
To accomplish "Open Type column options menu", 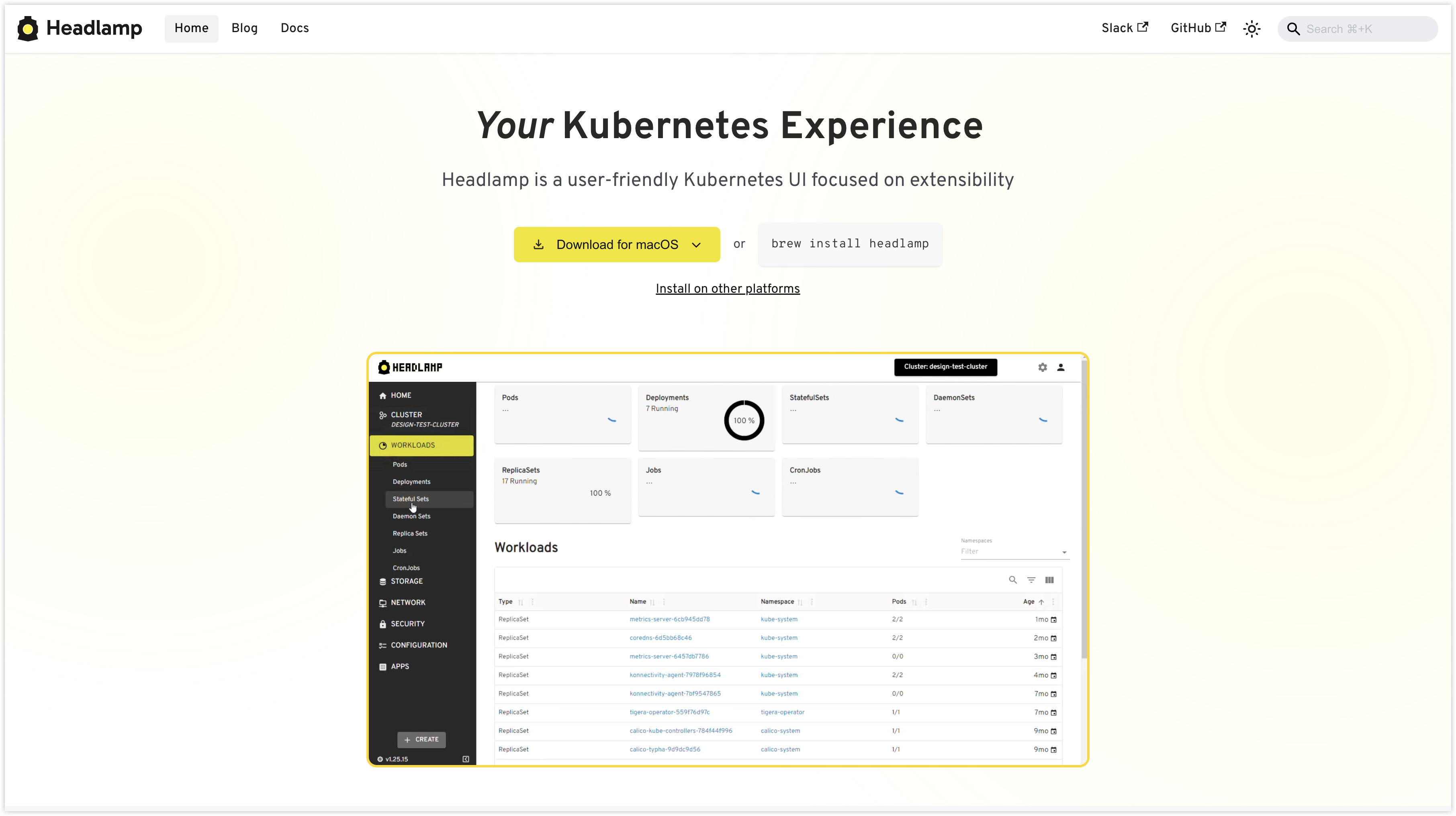I will [532, 602].
